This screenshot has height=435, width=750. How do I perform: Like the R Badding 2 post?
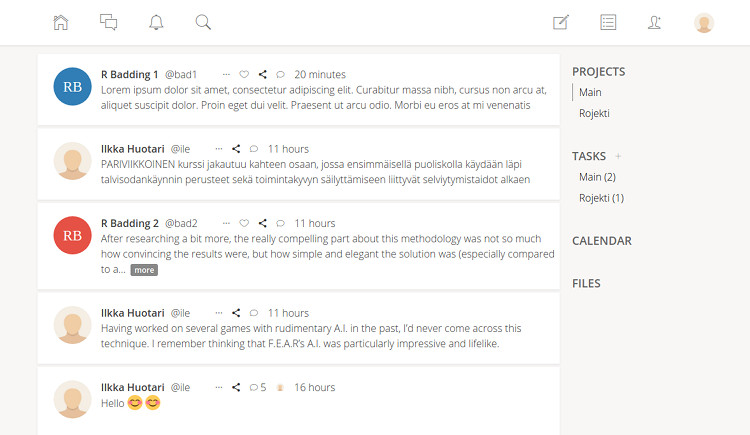(x=244, y=223)
